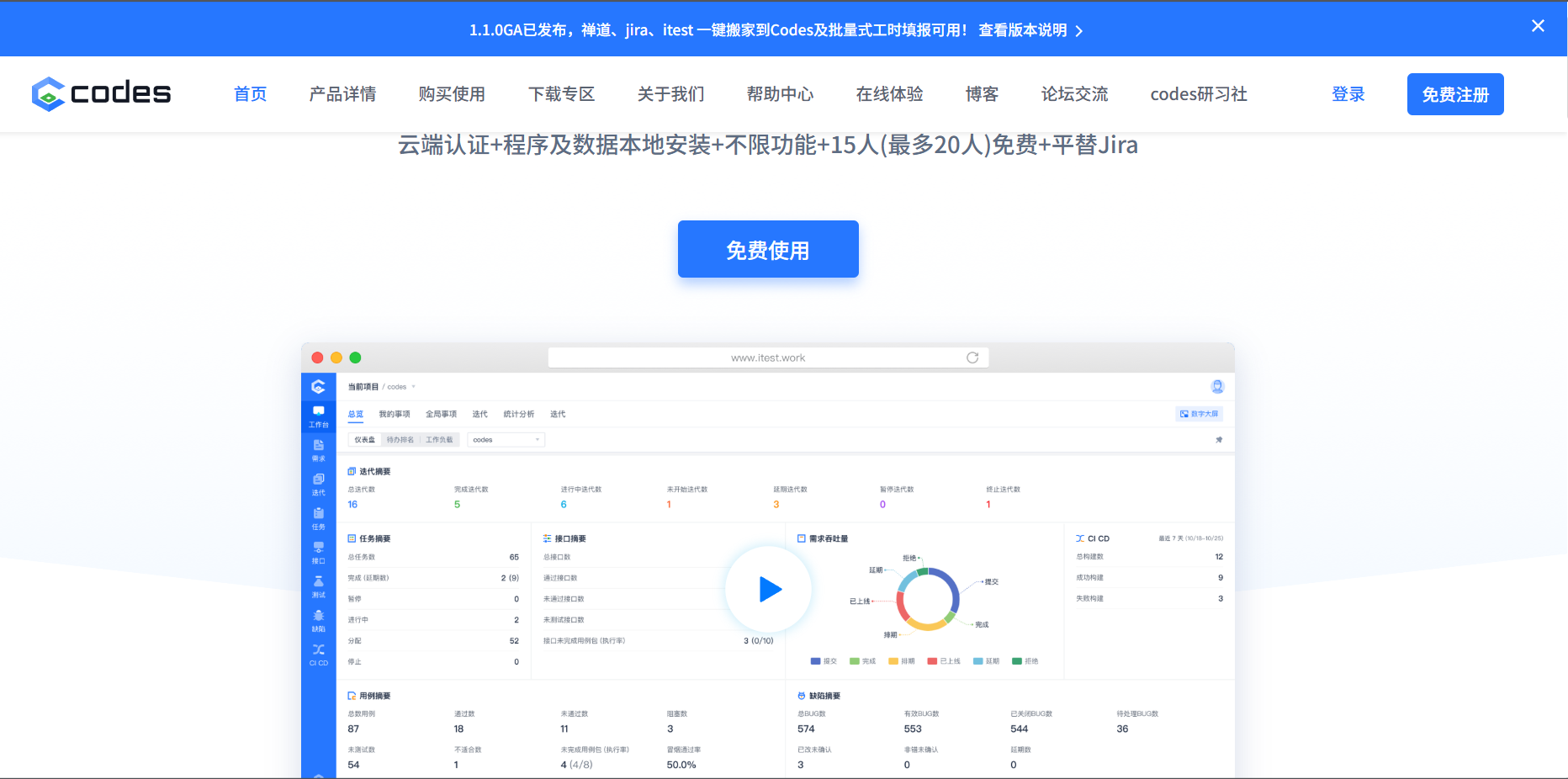This screenshot has height=779, width=1568.
Task: Click the 免费注册 button
Action: point(1455,94)
